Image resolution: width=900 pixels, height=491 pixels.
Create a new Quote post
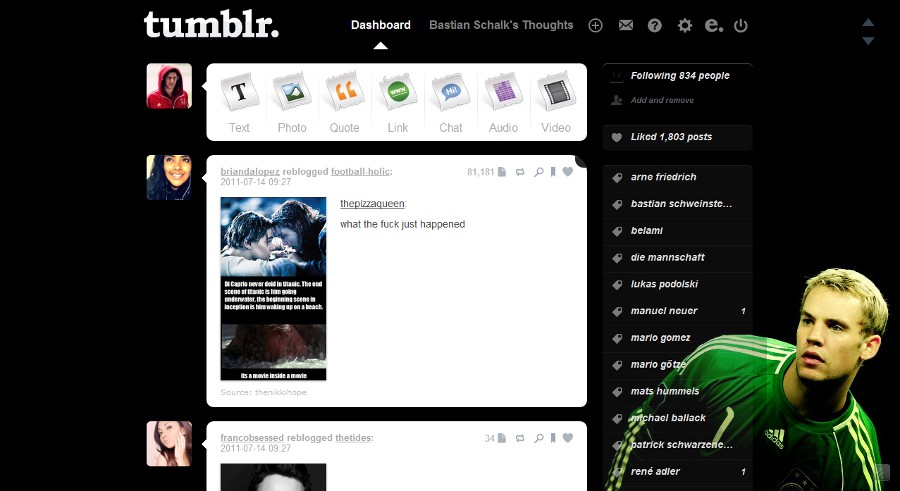(345, 103)
